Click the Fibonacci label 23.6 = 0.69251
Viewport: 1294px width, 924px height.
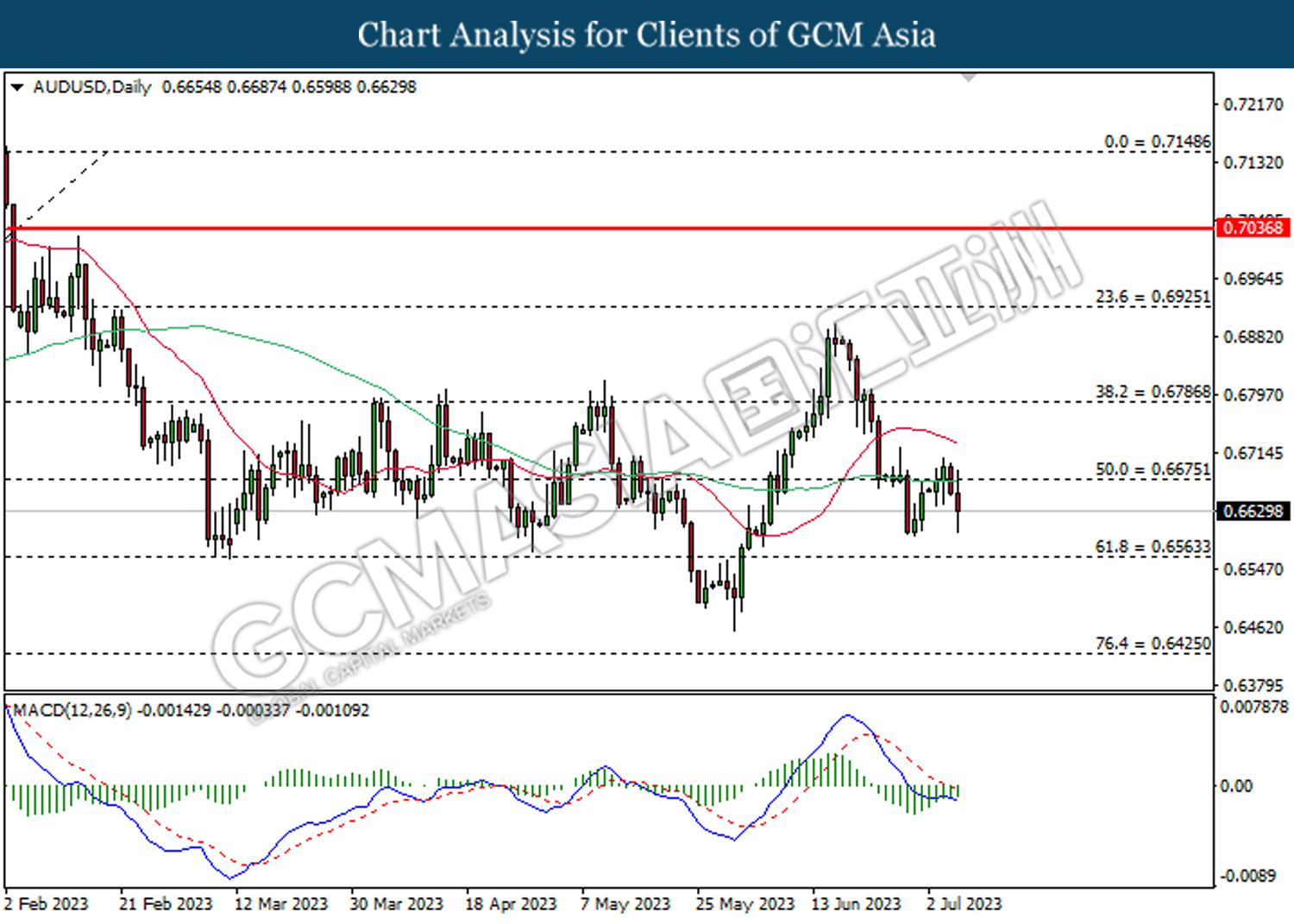pyautogui.click(x=1153, y=297)
